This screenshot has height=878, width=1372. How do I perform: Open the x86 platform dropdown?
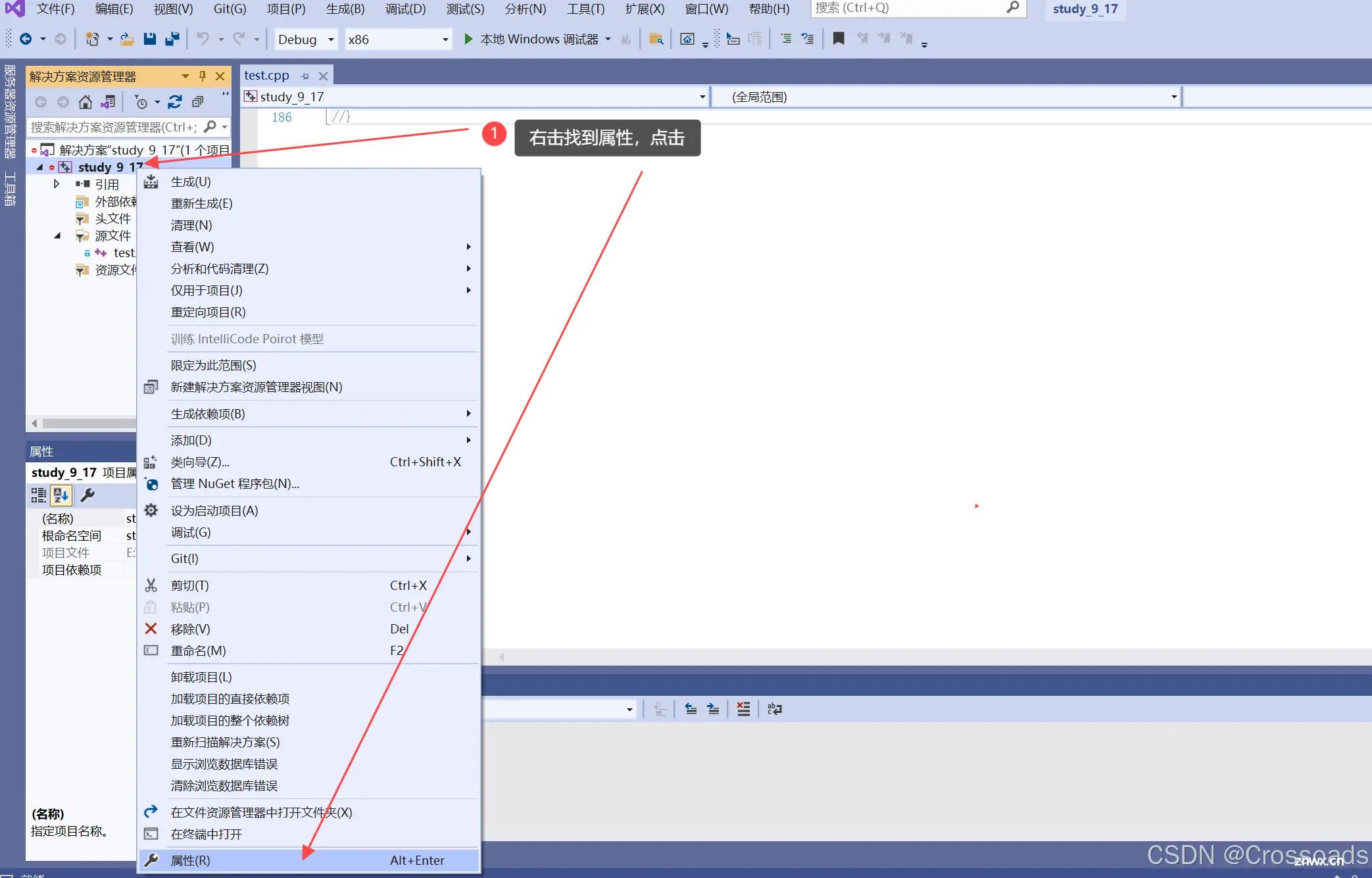[399, 39]
